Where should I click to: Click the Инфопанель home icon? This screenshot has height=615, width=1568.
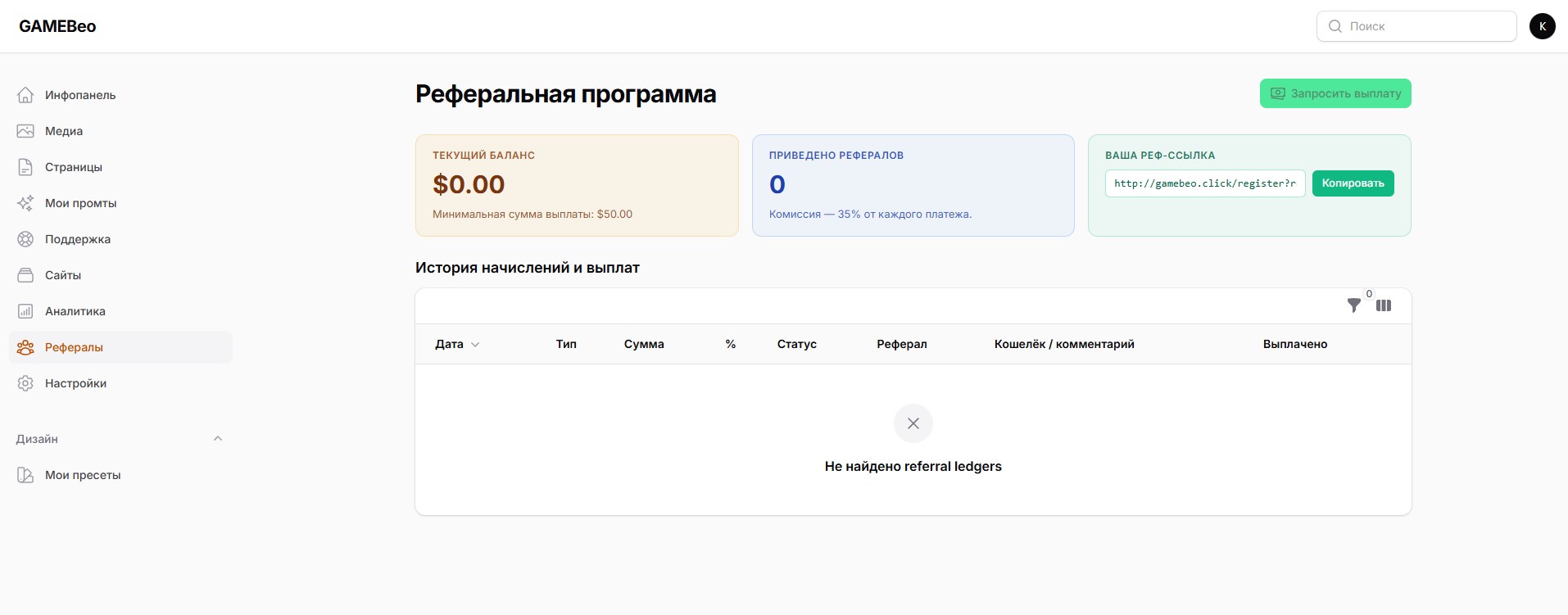25,95
